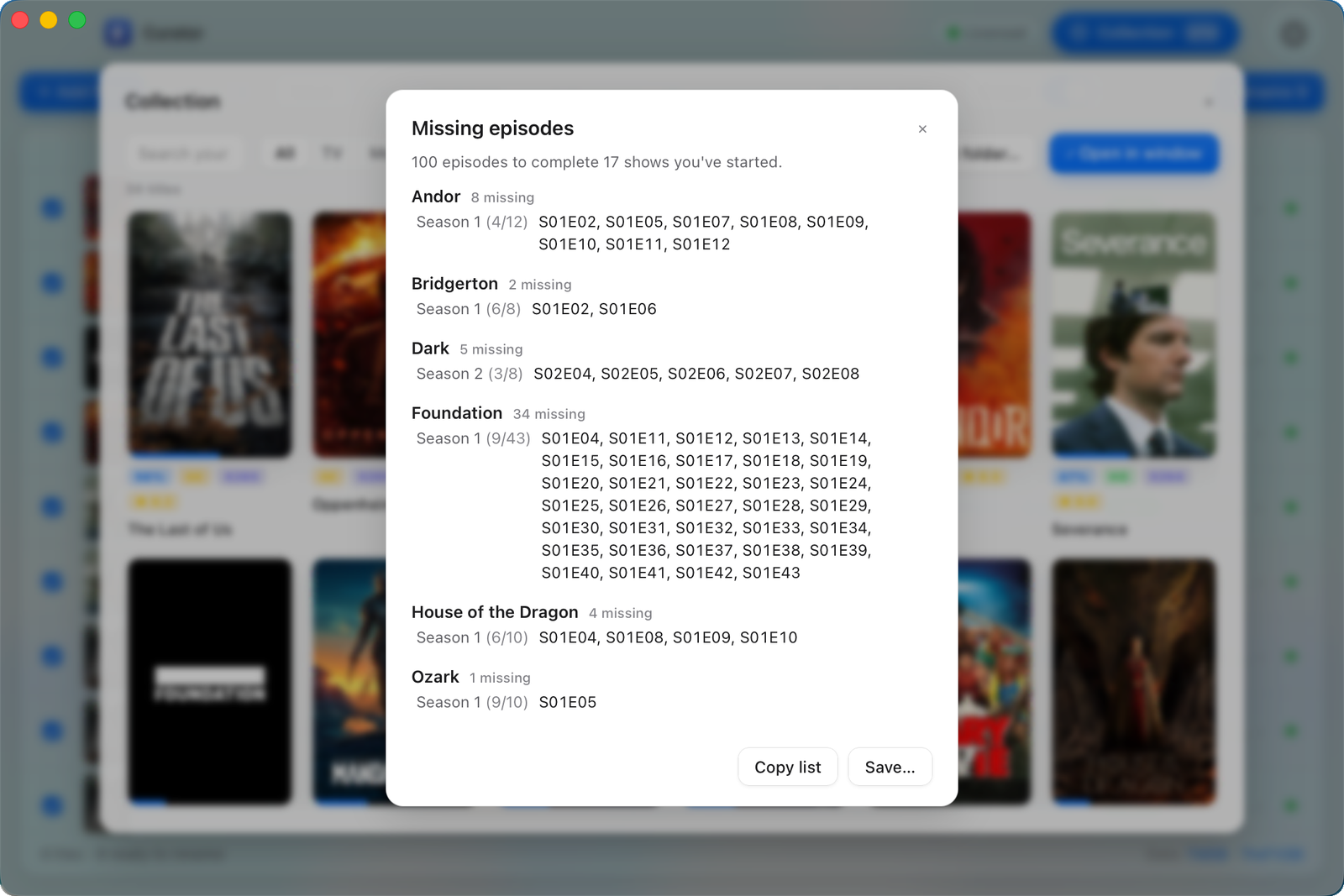Click the Dark show heading

(x=430, y=348)
